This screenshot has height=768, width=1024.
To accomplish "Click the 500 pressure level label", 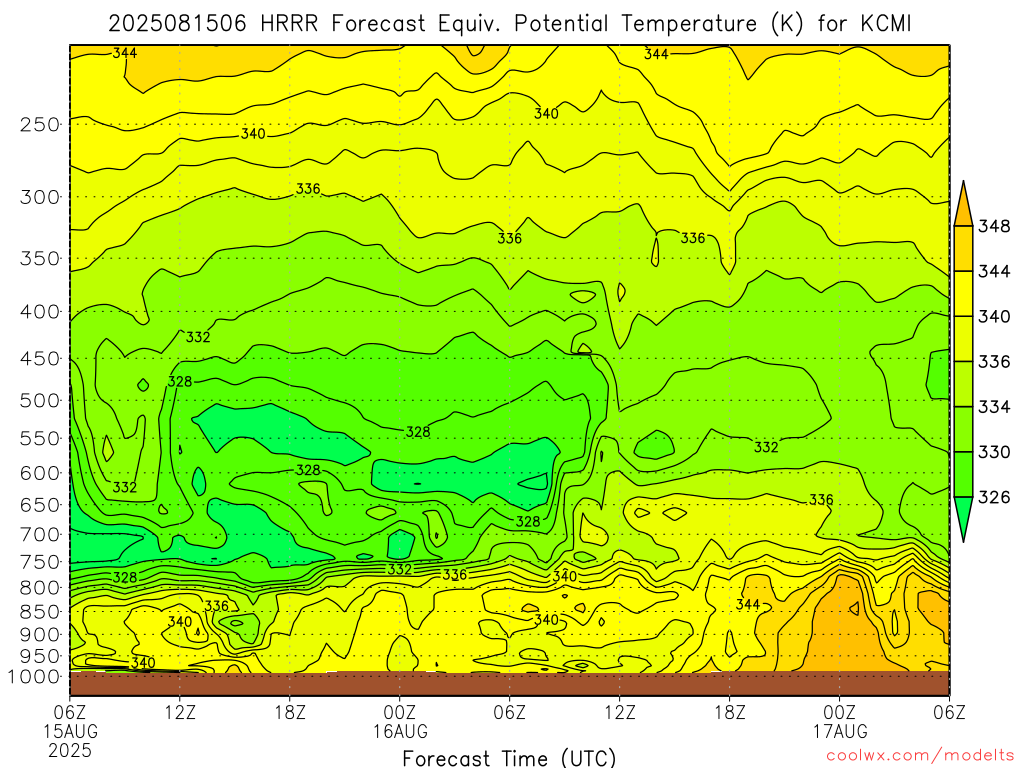I will click(x=40, y=400).
